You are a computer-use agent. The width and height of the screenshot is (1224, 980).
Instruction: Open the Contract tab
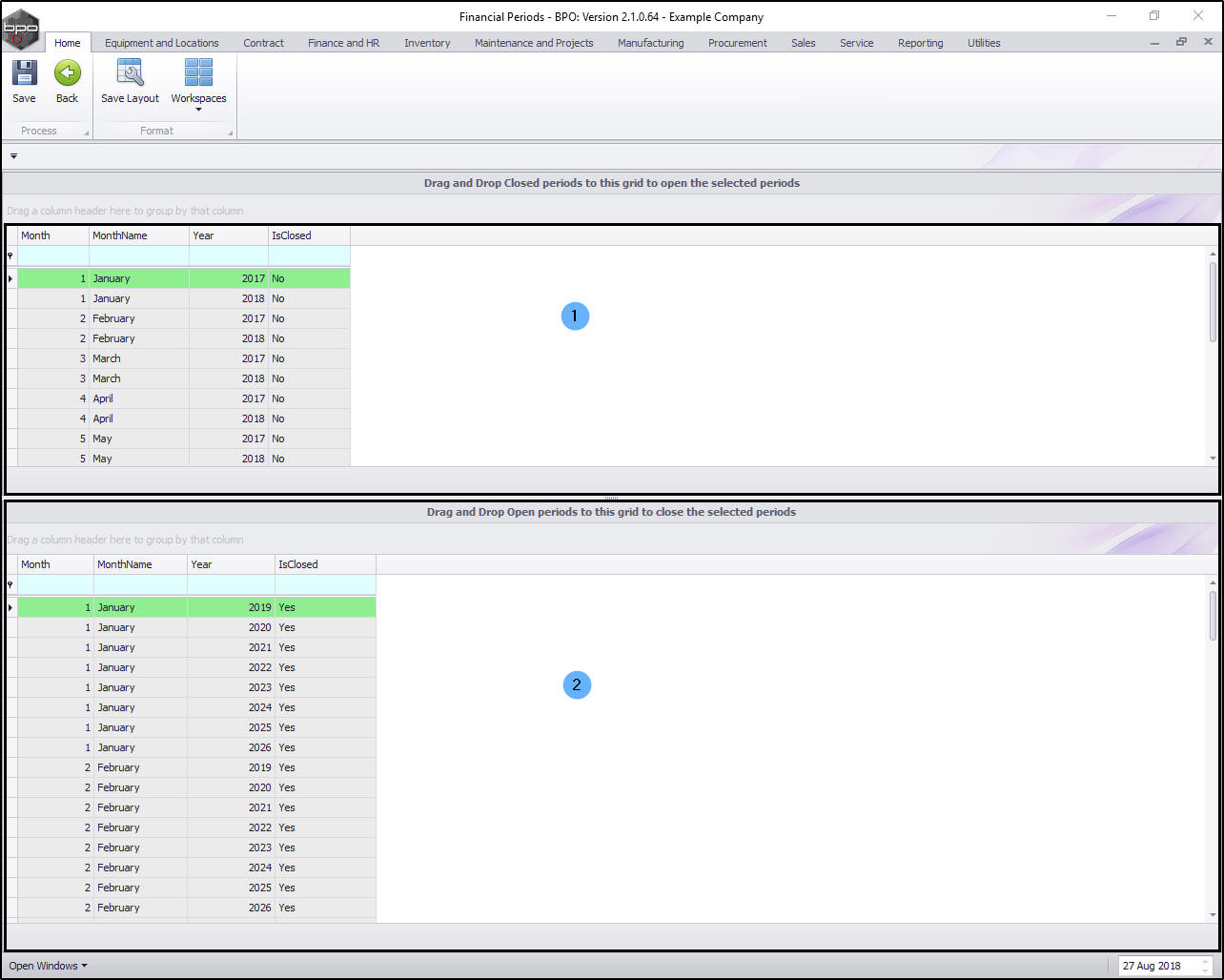pyautogui.click(x=264, y=43)
